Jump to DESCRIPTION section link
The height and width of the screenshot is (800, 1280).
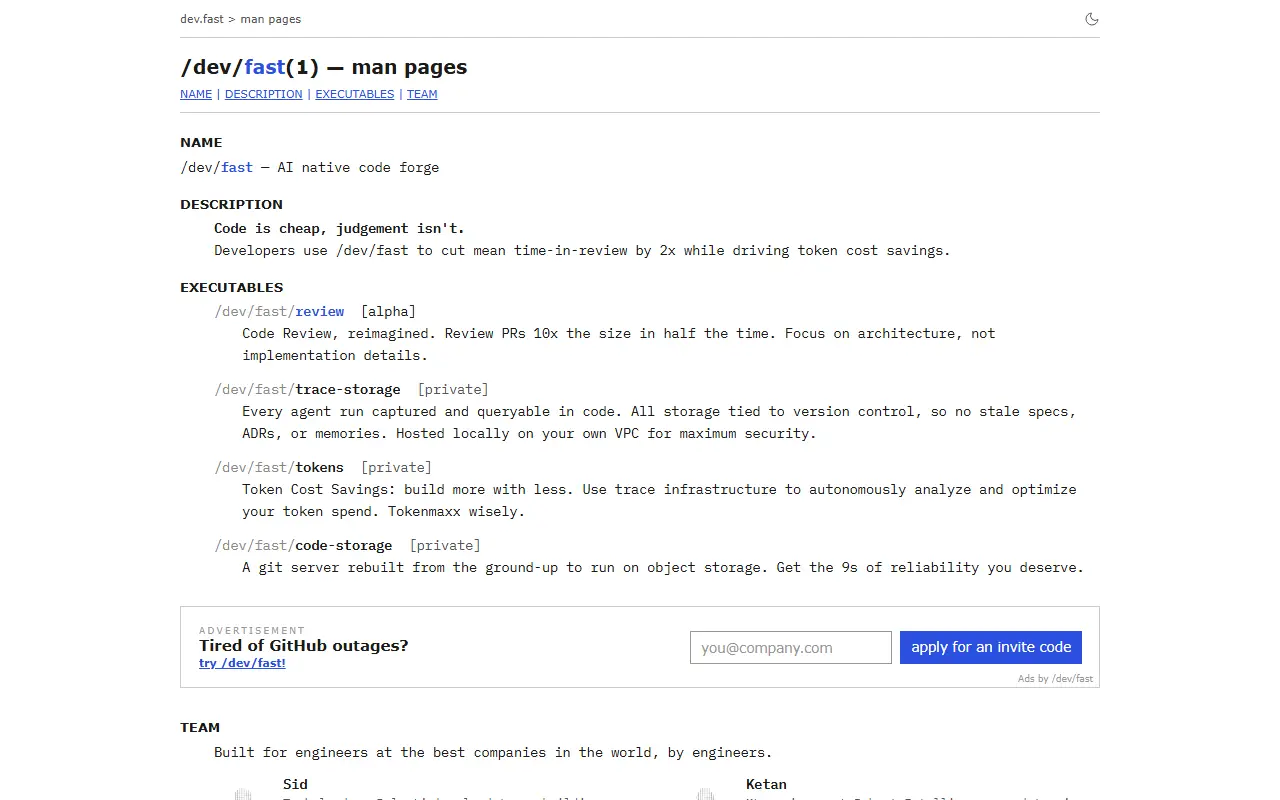pos(263,94)
